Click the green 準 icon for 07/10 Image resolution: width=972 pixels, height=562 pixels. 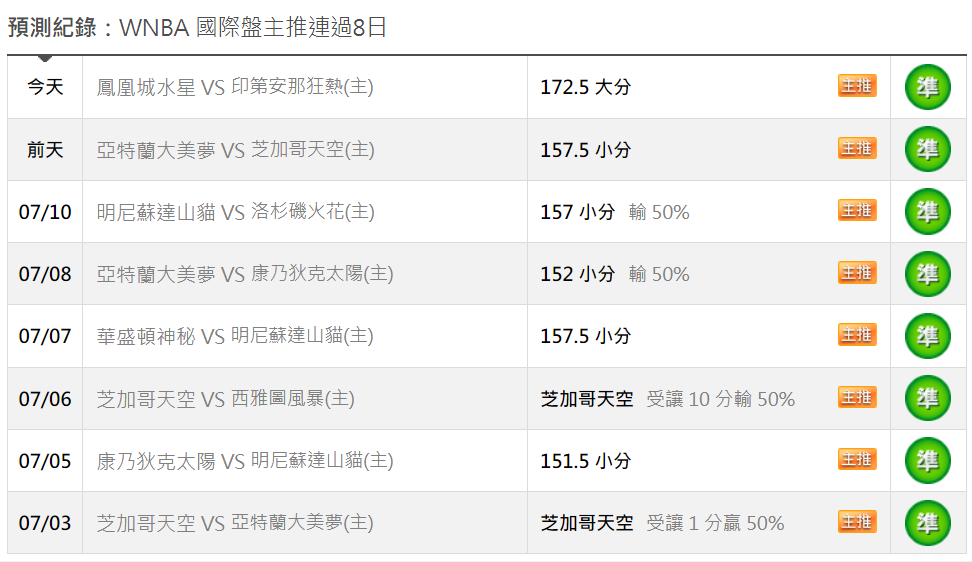(927, 212)
